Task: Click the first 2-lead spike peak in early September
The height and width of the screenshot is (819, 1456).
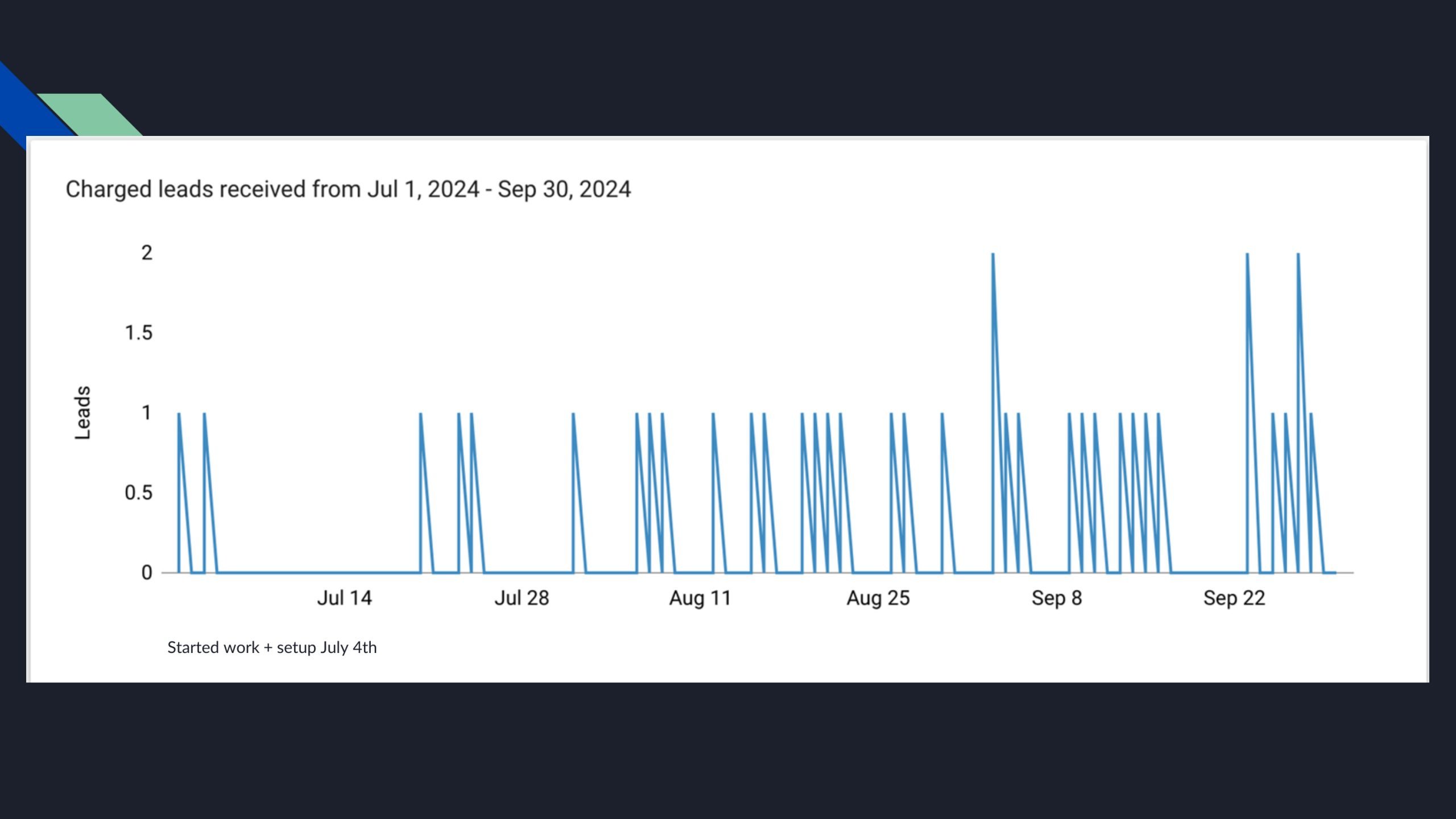Action: tap(993, 255)
